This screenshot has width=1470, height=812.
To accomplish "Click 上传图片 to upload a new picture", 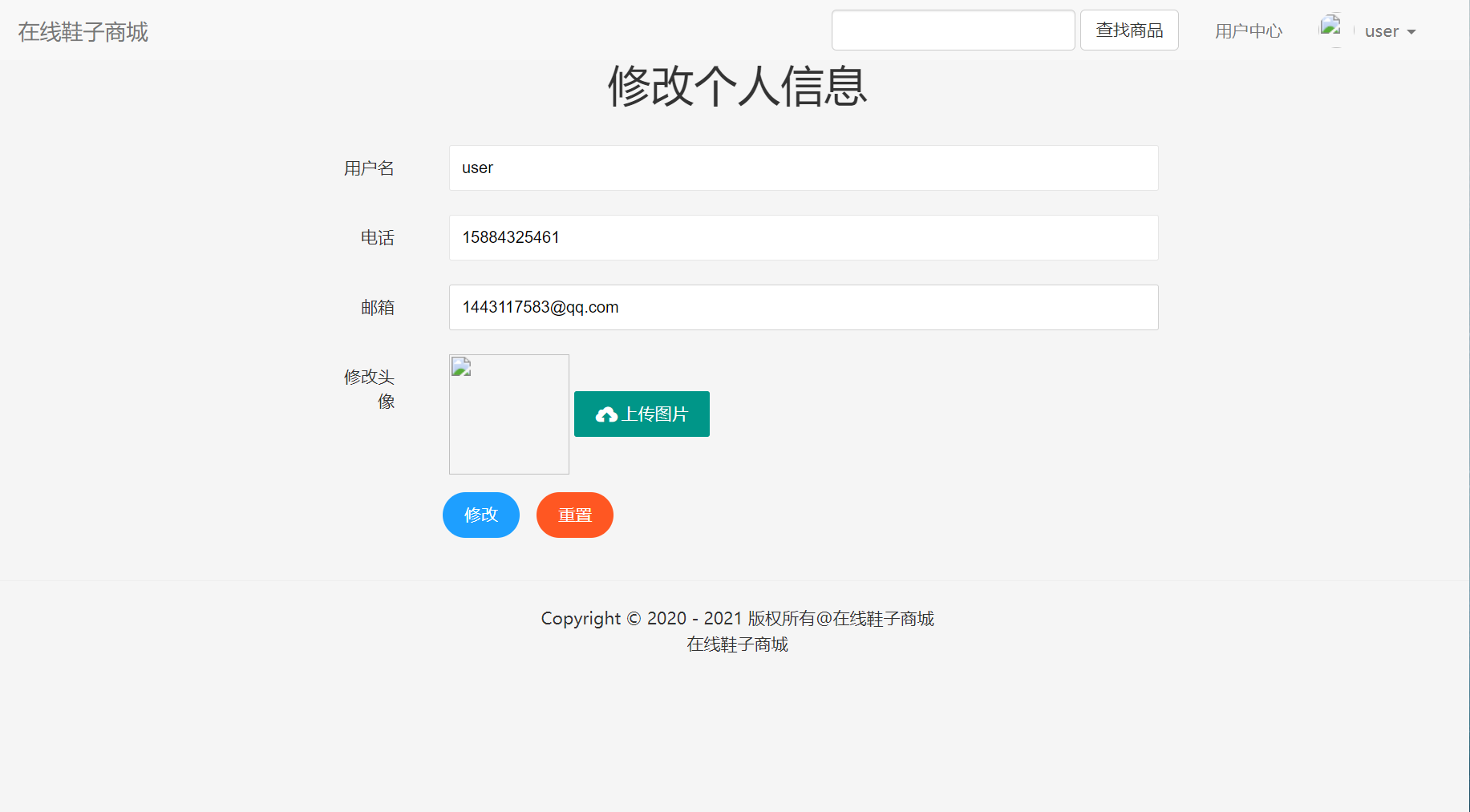I will (641, 414).
